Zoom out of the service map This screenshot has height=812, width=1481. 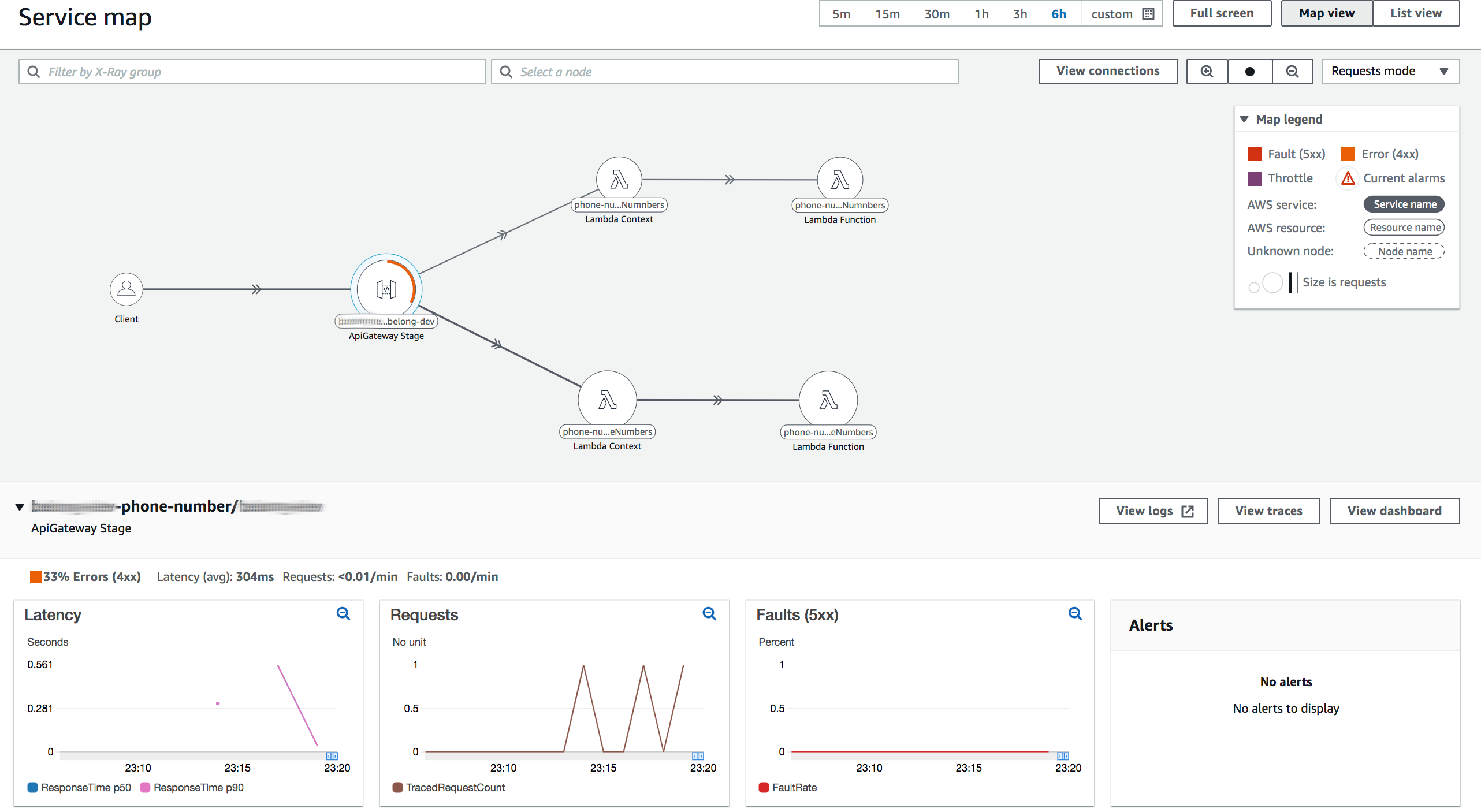[x=1292, y=72]
